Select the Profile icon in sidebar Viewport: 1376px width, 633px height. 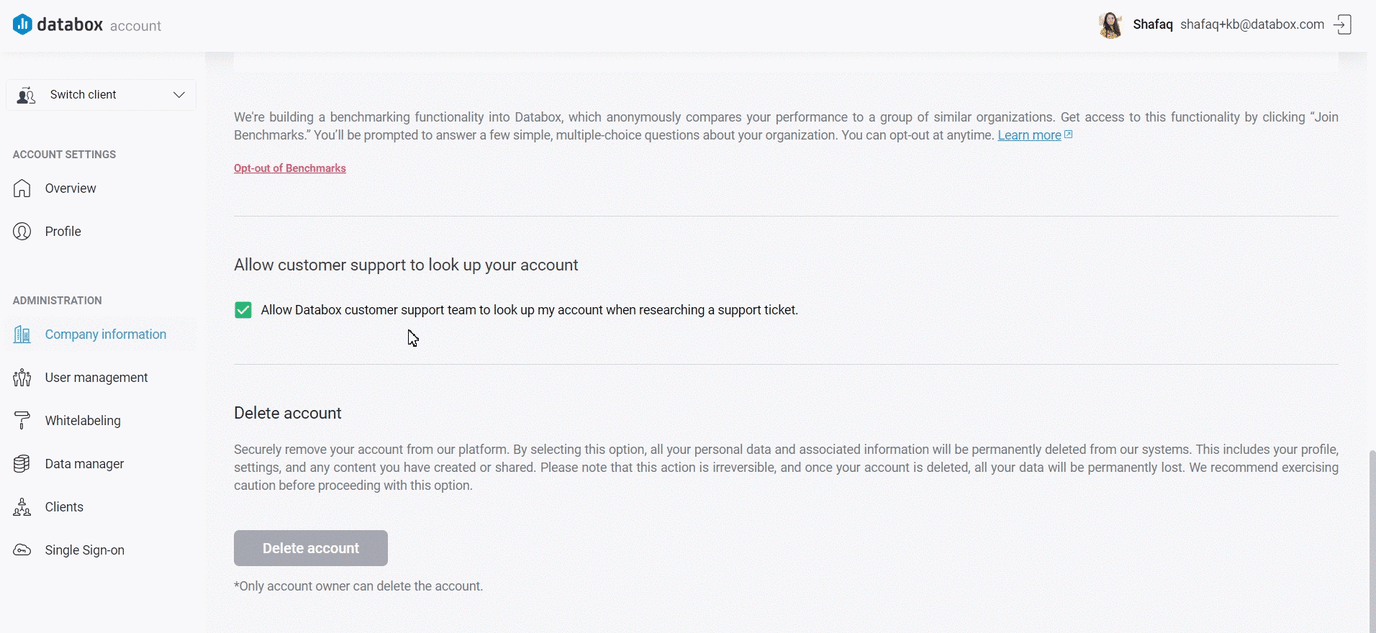click(21, 230)
